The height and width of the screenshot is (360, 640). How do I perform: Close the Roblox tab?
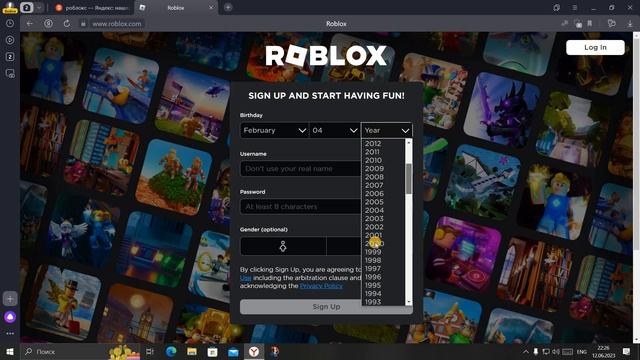[211, 8]
